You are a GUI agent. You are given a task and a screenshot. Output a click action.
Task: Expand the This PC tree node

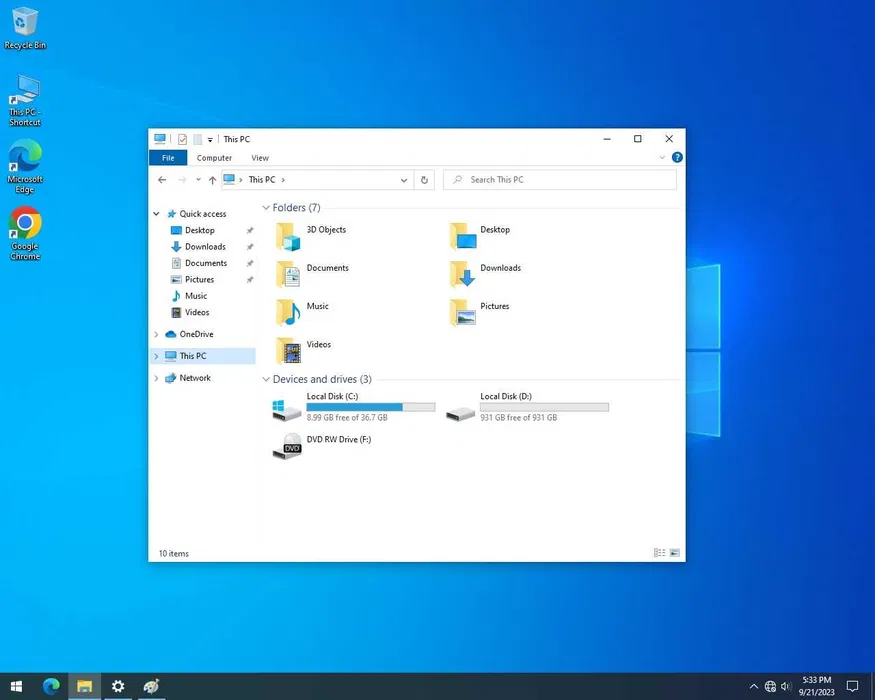click(x=156, y=356)
